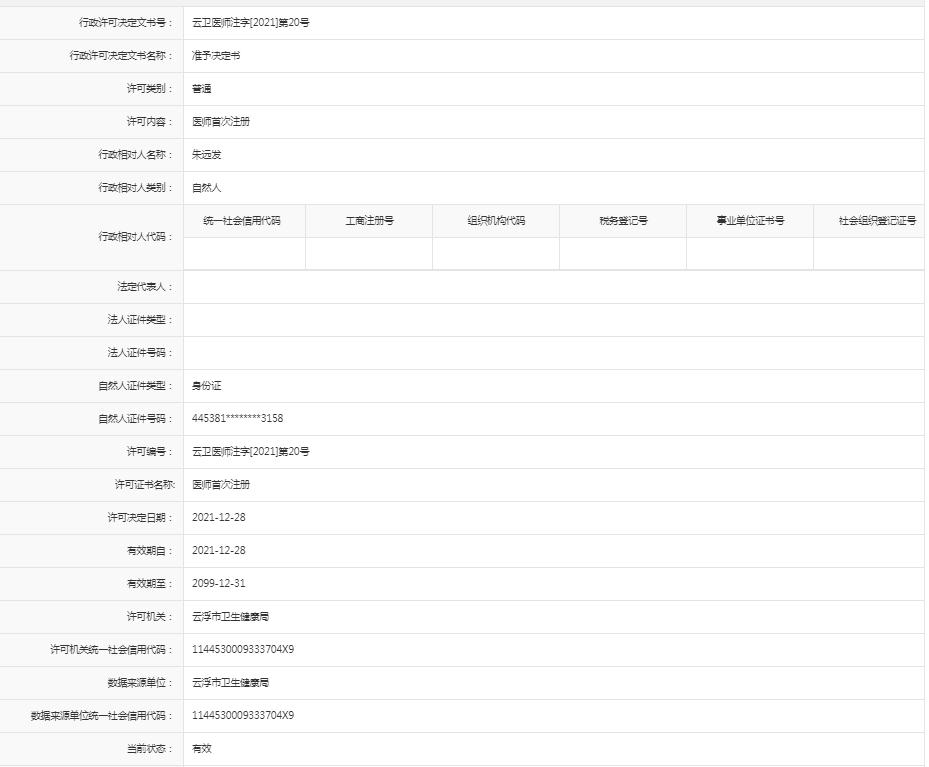The width and height of the screenshot is (929, 767).
Task: Click the expiry date 2099-12-31
Action: coord(221,583)
